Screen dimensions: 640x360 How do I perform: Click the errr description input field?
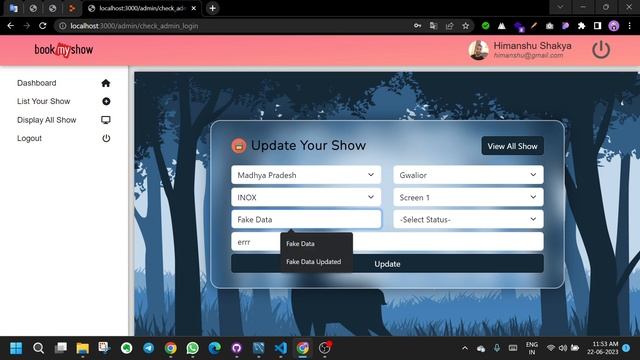pos(387,242)
